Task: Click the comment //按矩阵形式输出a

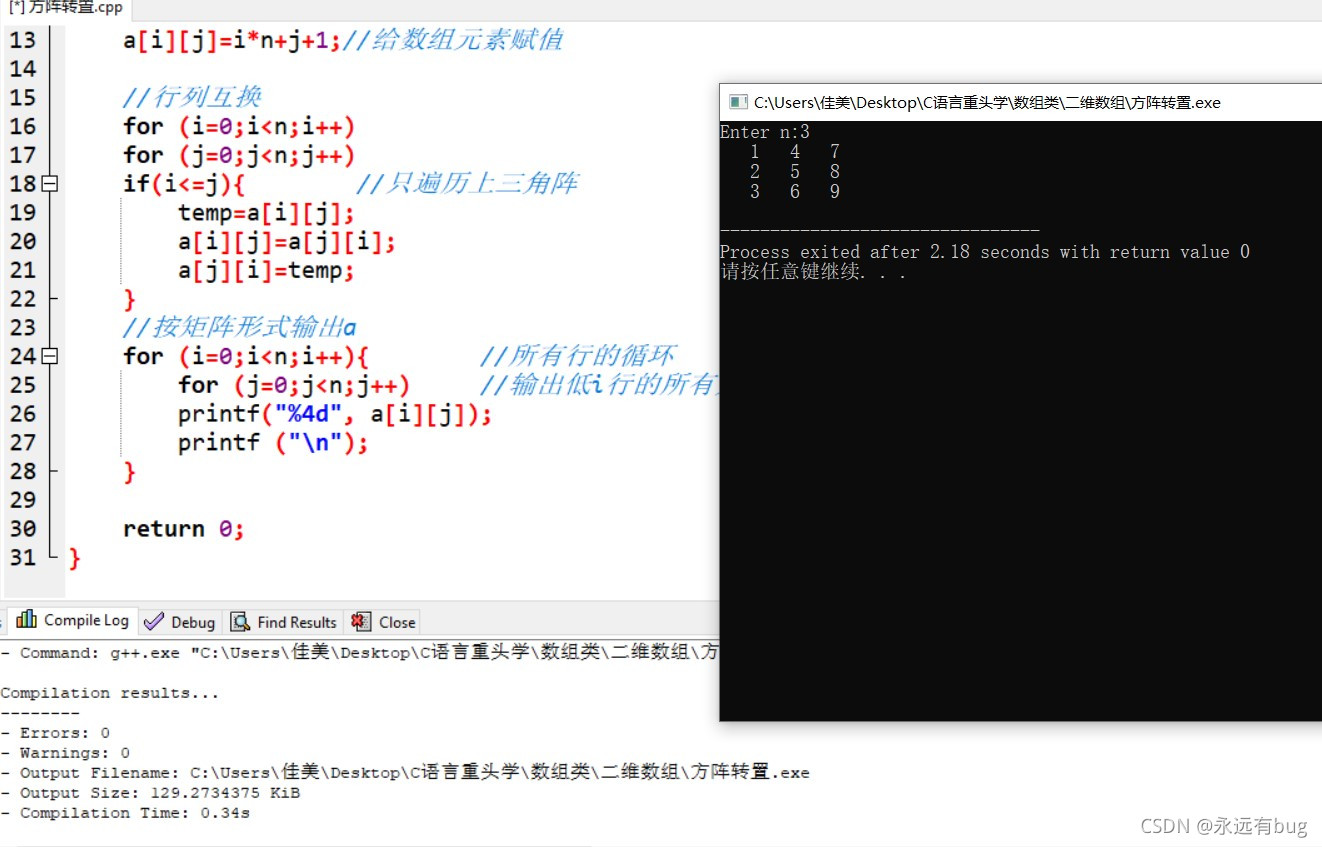Action: click(x=240, y=327)
